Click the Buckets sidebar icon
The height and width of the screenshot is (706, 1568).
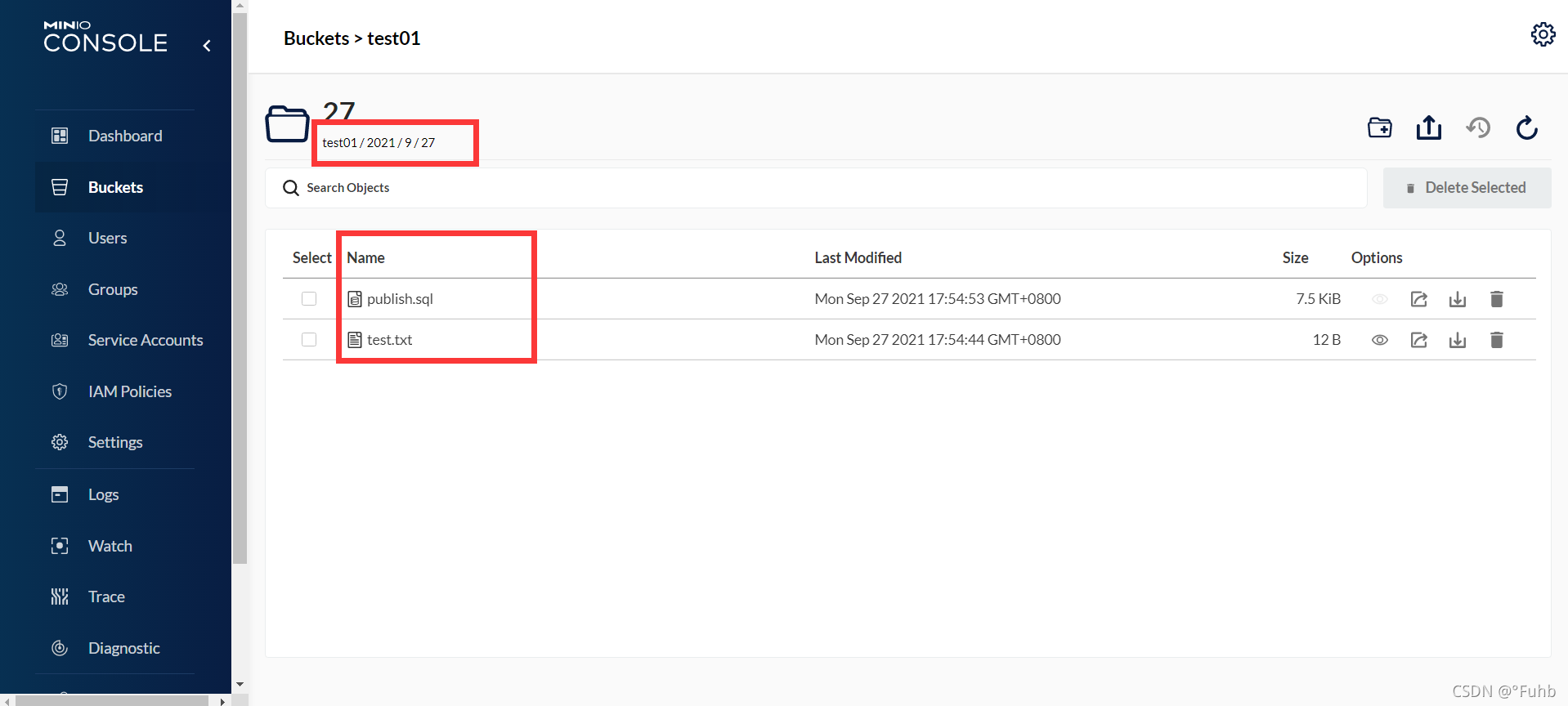pos(60,187)
